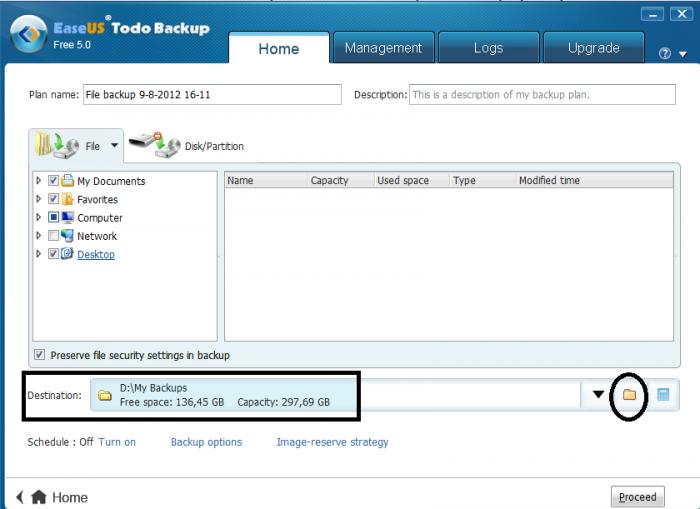Uncheck the Favorites checkbox

click(x=53, y=199)
